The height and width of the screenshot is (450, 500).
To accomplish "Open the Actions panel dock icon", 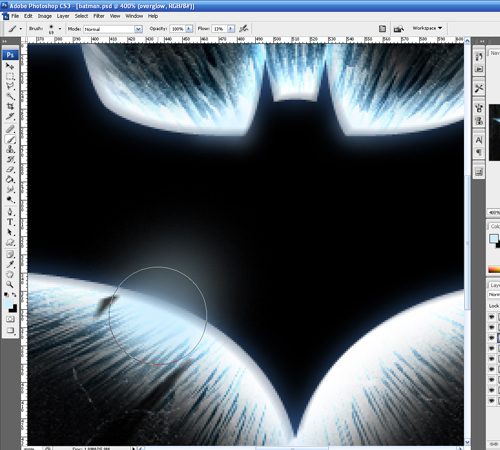I will 479,69.
